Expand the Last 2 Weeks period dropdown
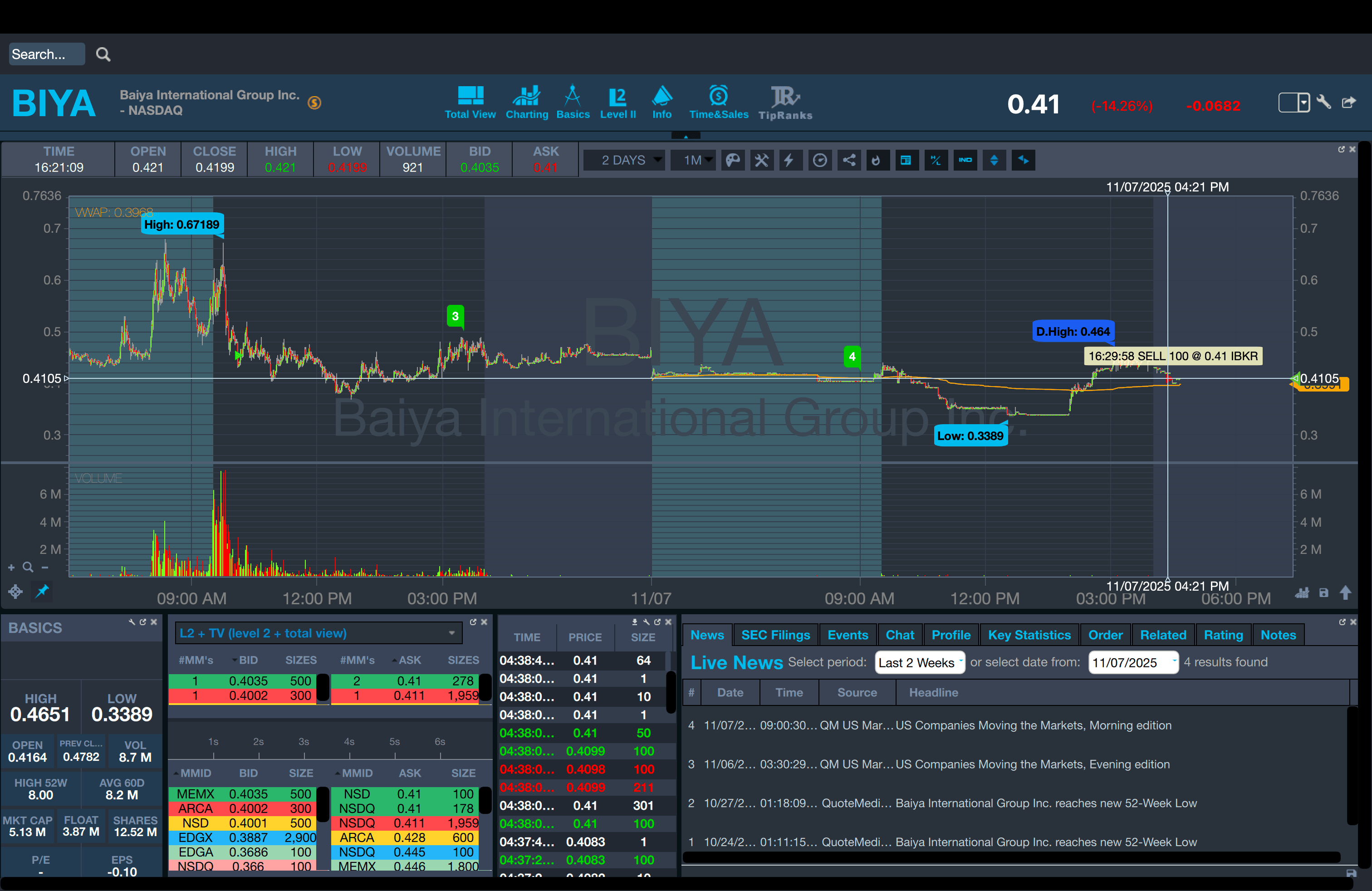Screen dimensions: 1372x891 (920, 663)
